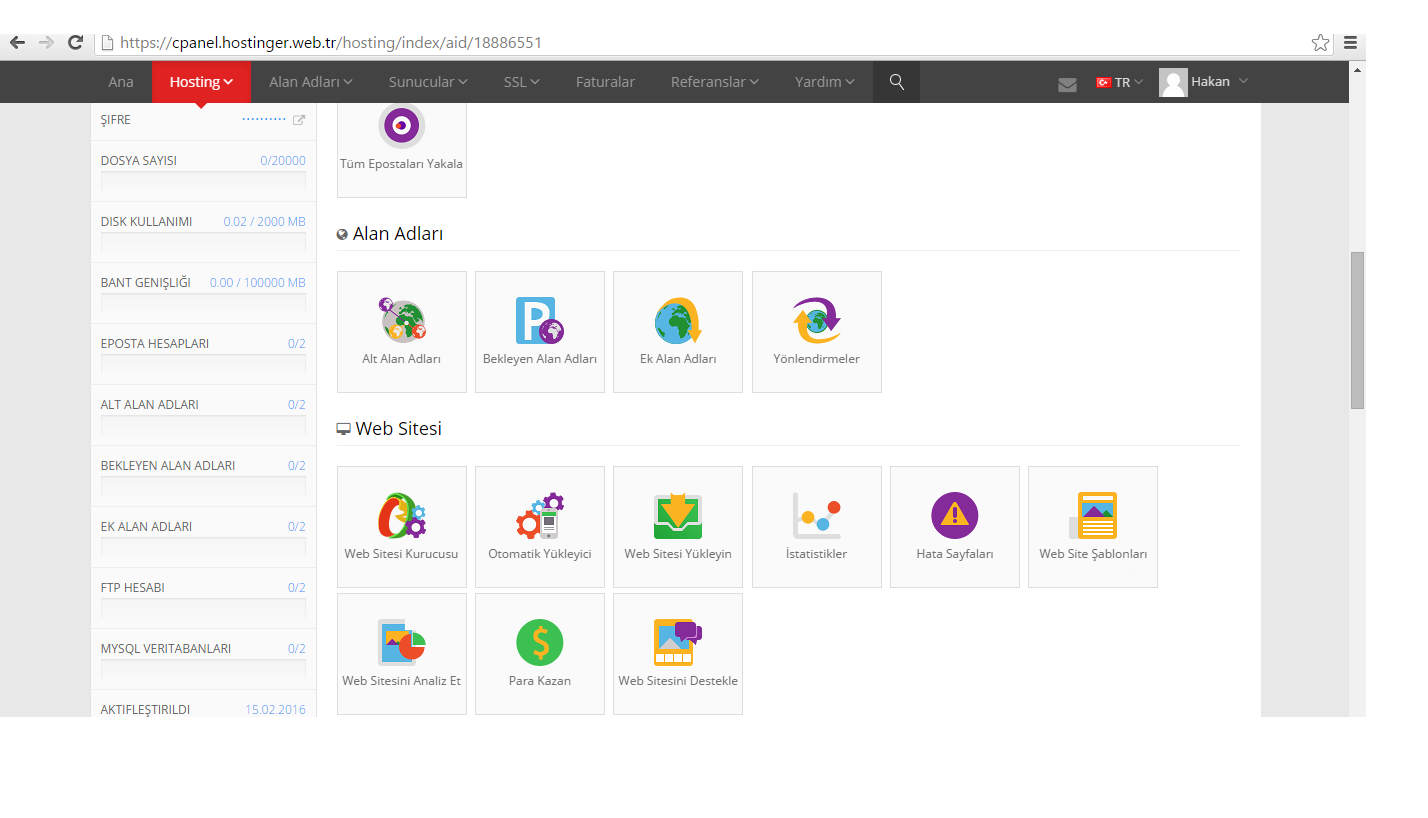1428x818 pixels.
Task: Open Alt Alan Adları
Action: coord(402,332)
